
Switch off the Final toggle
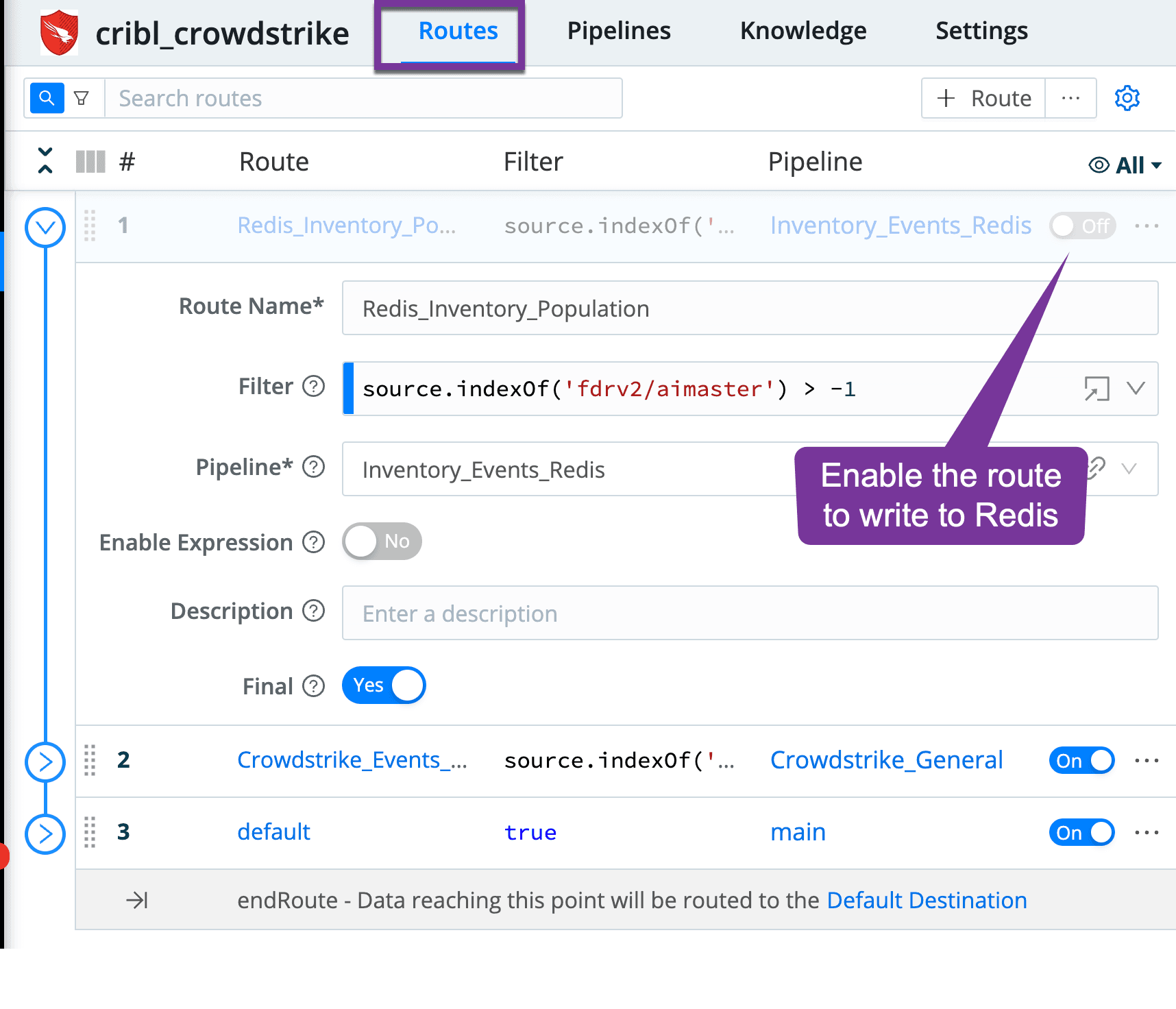click(x=384, y=685)
